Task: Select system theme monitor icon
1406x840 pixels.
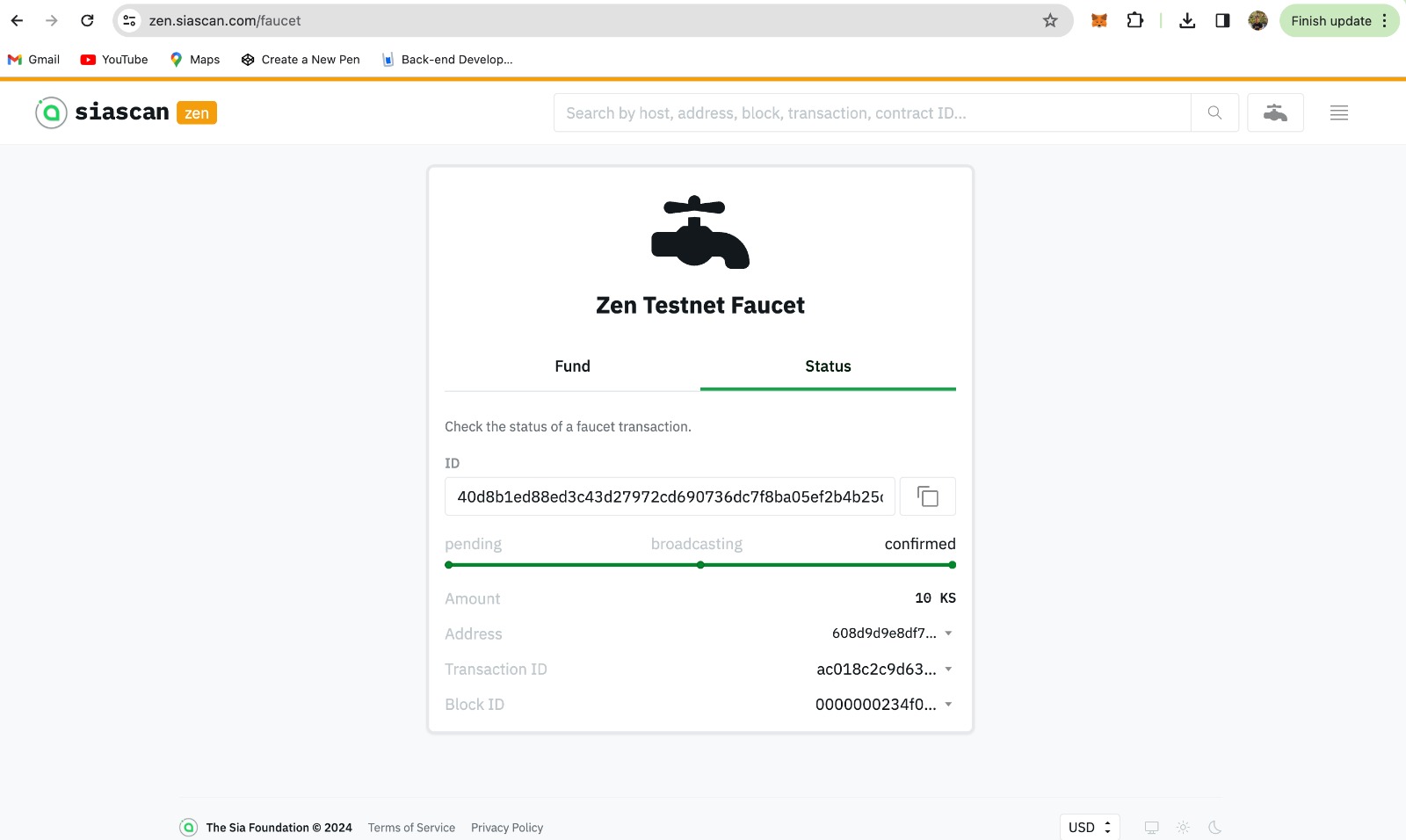Action: pyautogui.click(x=1151, y=828)
